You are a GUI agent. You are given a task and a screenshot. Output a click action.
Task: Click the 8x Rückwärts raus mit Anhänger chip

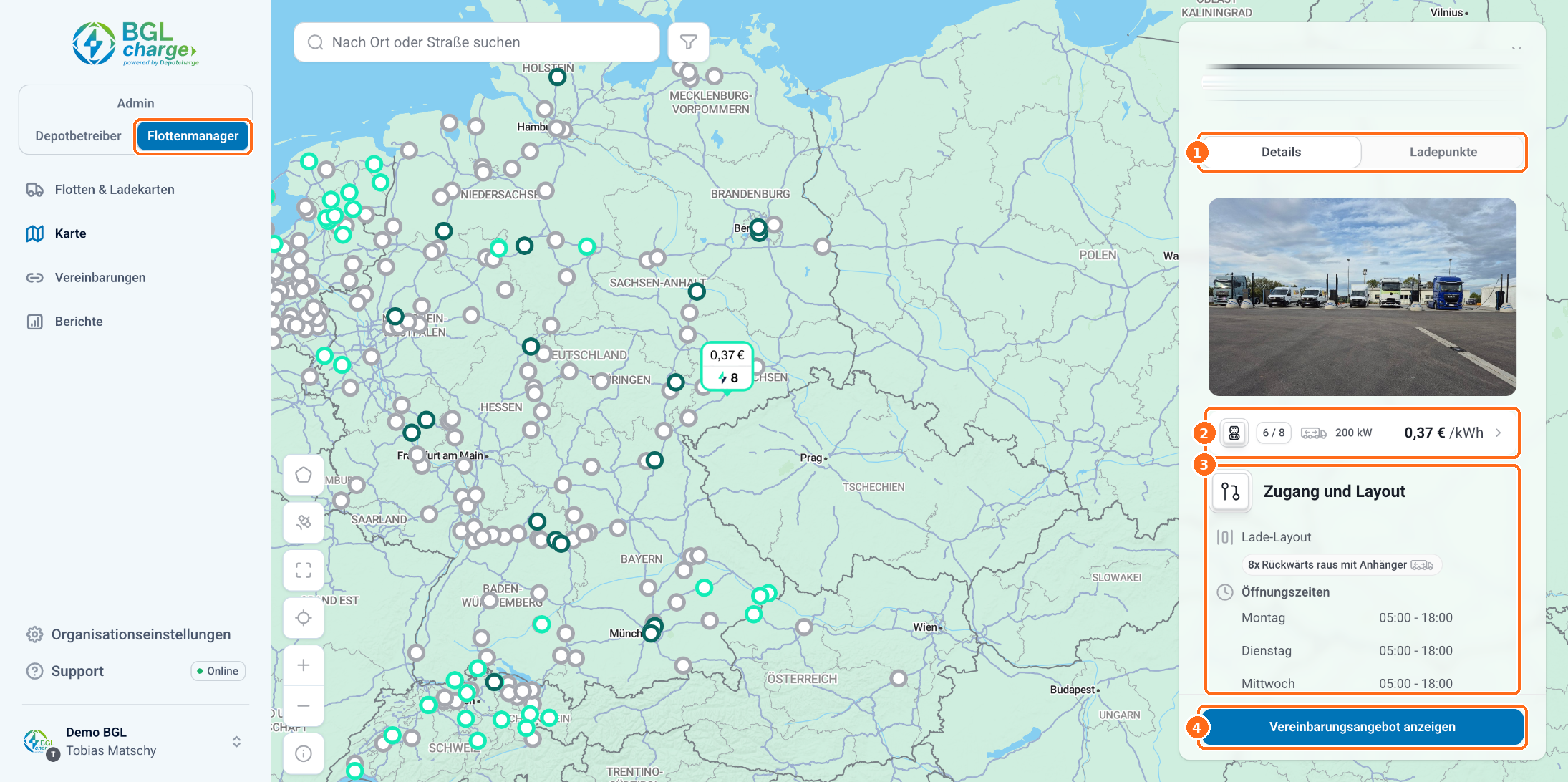[1341, 565]
